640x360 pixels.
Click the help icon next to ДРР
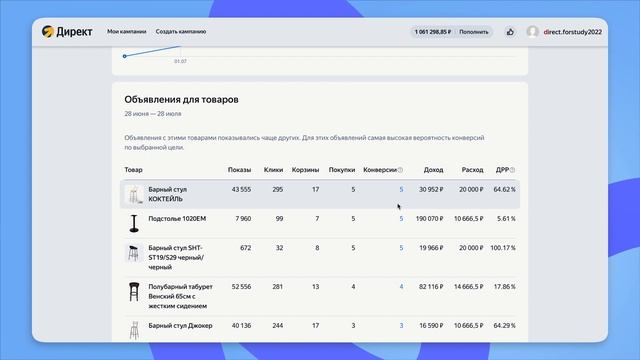512,170
